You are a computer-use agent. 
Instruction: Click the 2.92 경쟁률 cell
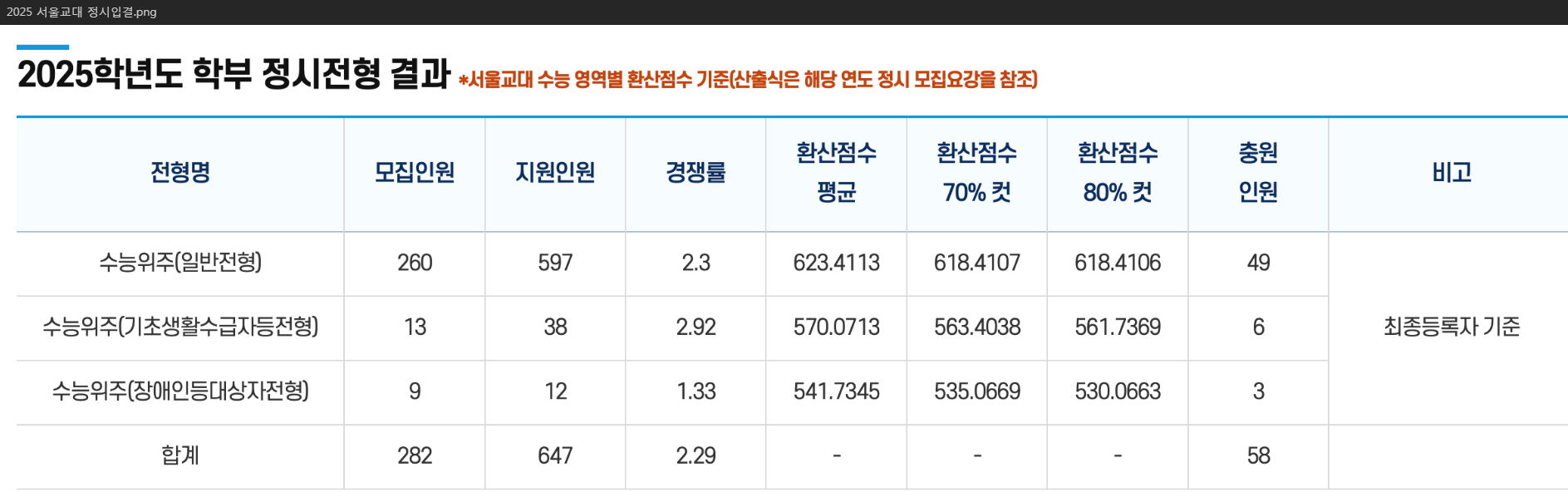pos(696,327)
